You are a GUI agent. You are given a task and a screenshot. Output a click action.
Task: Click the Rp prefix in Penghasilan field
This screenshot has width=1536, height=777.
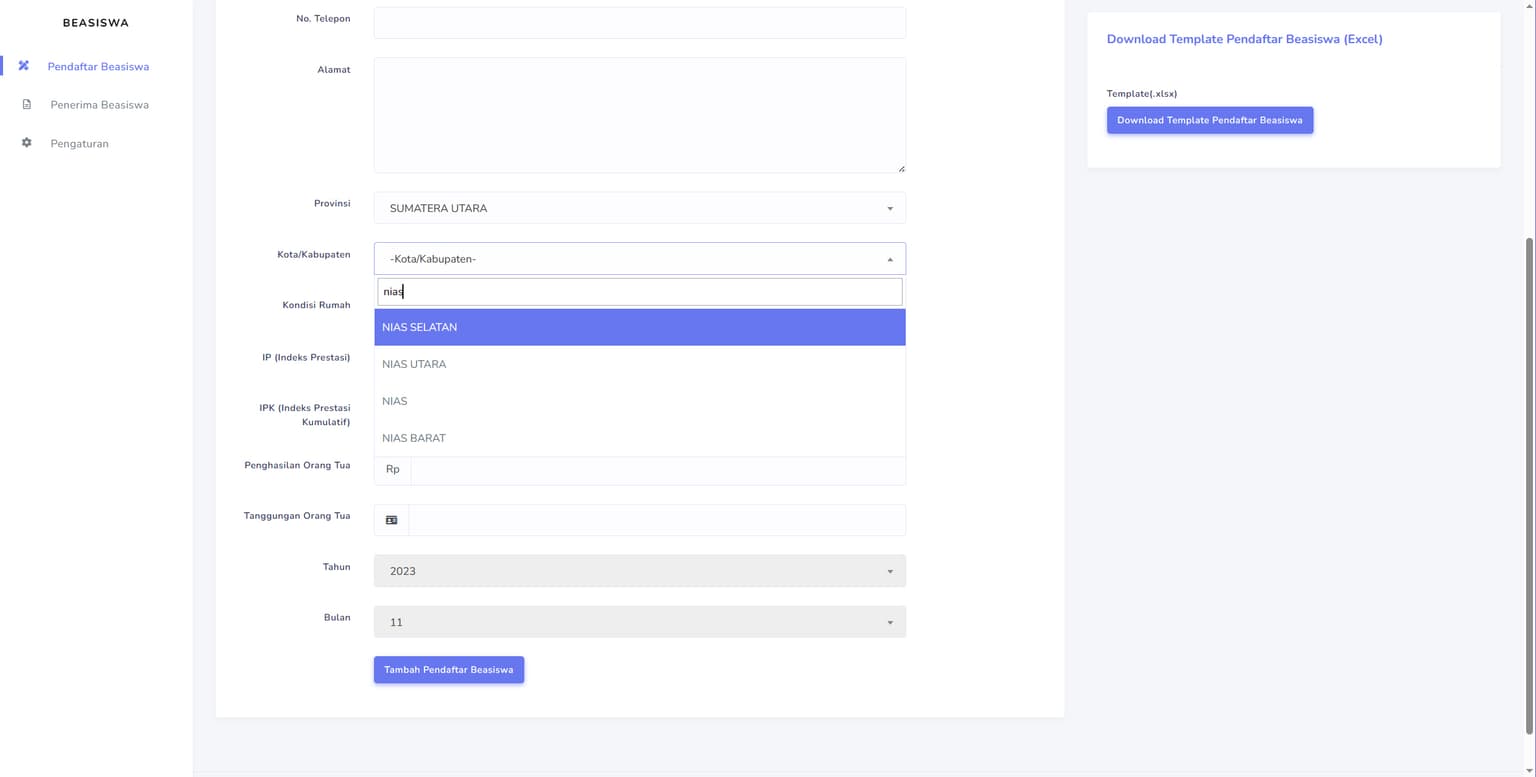coord(392,469)
